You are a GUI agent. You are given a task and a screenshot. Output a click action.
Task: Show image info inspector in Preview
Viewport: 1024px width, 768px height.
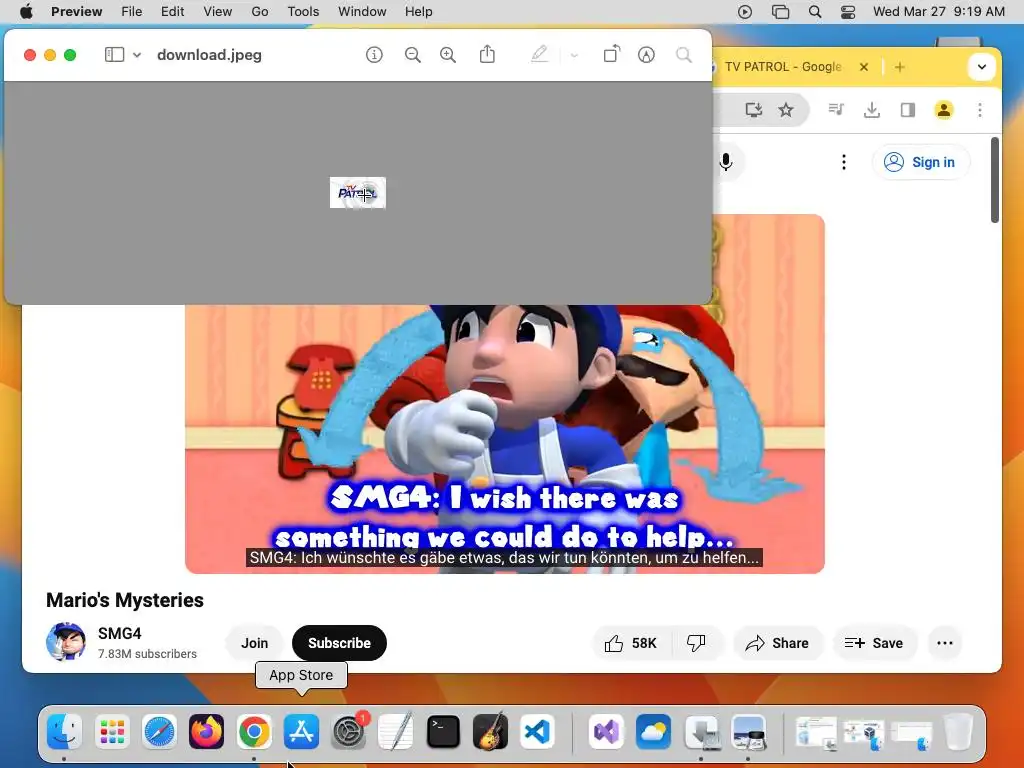coord(374,55)
